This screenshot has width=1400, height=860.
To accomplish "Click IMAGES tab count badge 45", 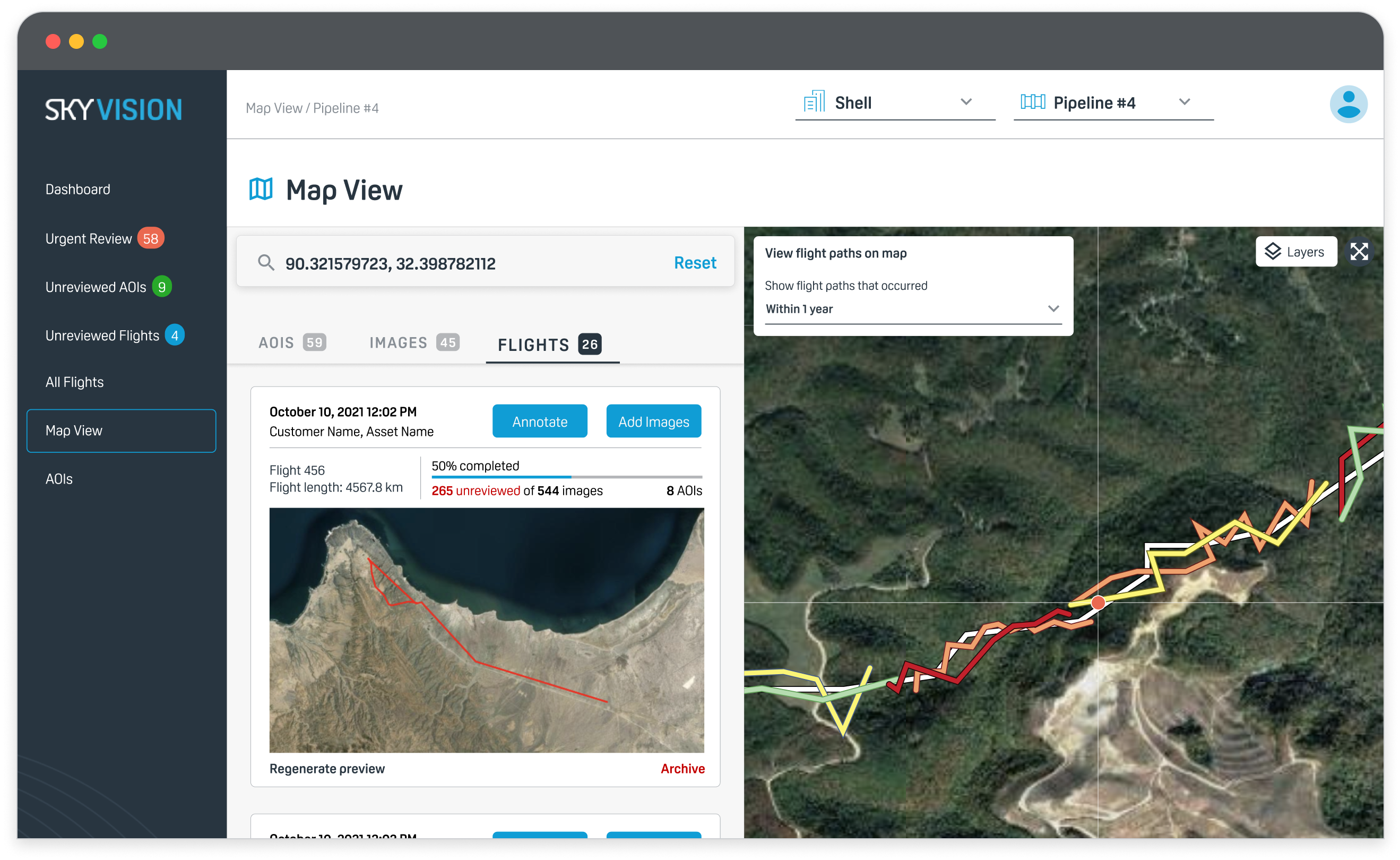I will [x=447, y=342].
